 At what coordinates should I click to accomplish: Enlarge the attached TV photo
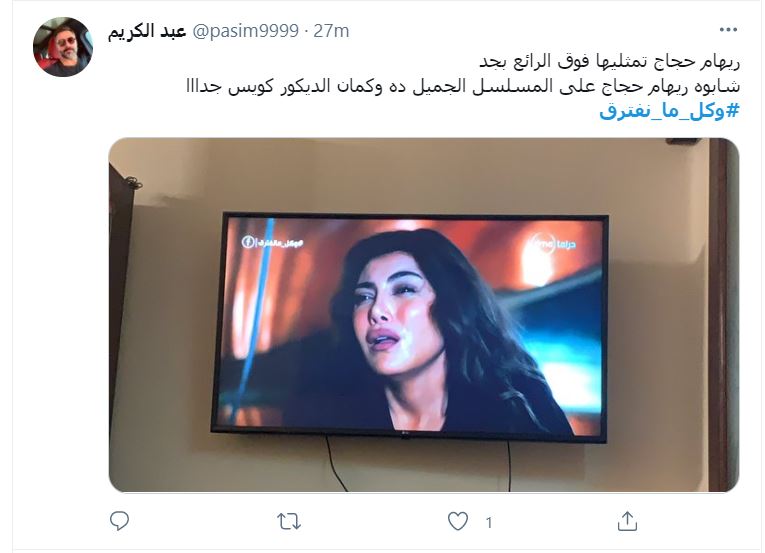(x=423, y=315)
